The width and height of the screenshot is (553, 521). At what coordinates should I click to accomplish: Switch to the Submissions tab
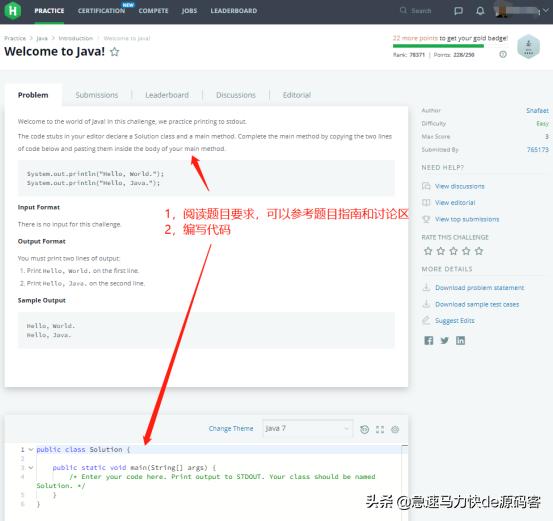[97, 95]
